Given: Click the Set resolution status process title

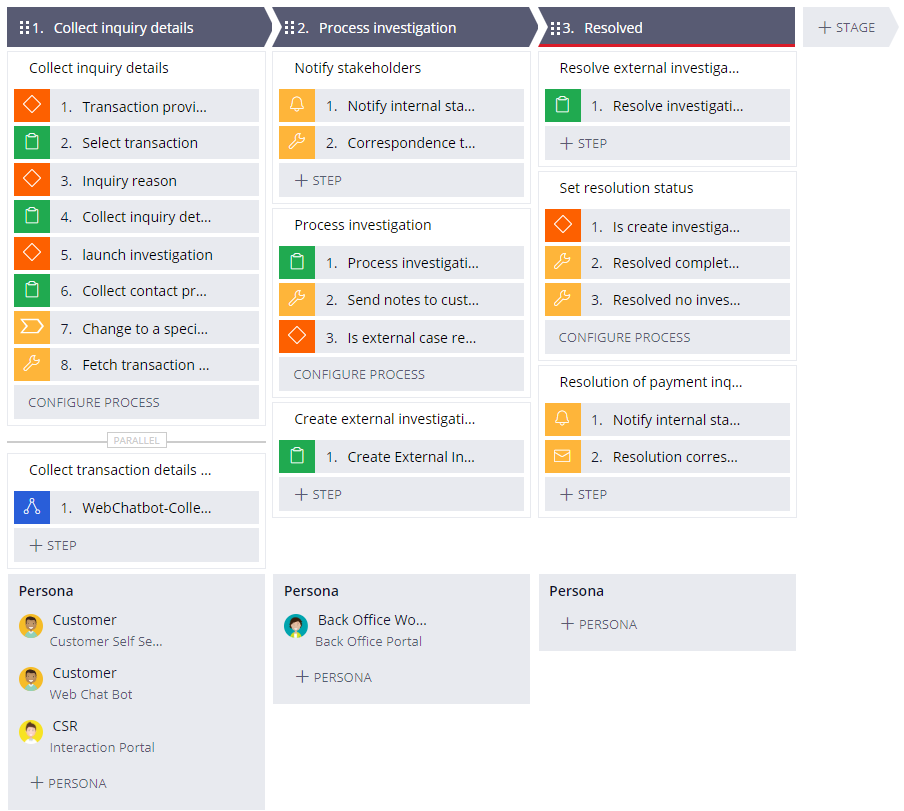Looking at the screenshot, I should pyautogui.click(x=626, y=188).
